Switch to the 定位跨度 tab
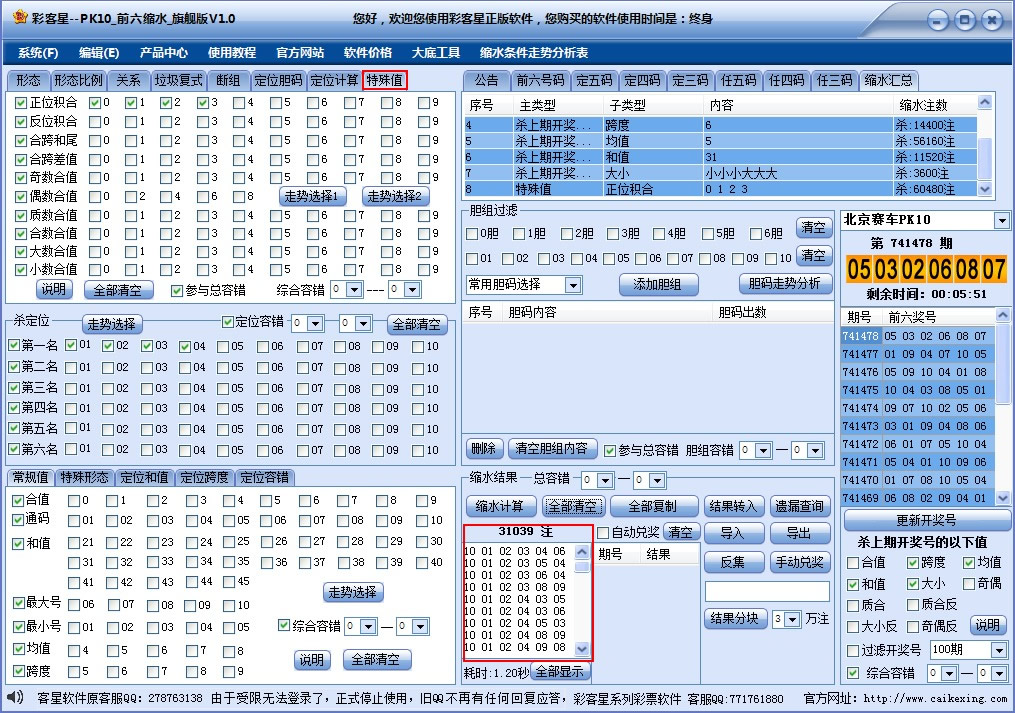Viewport: 1015px width, 713px height. [207, 478]
